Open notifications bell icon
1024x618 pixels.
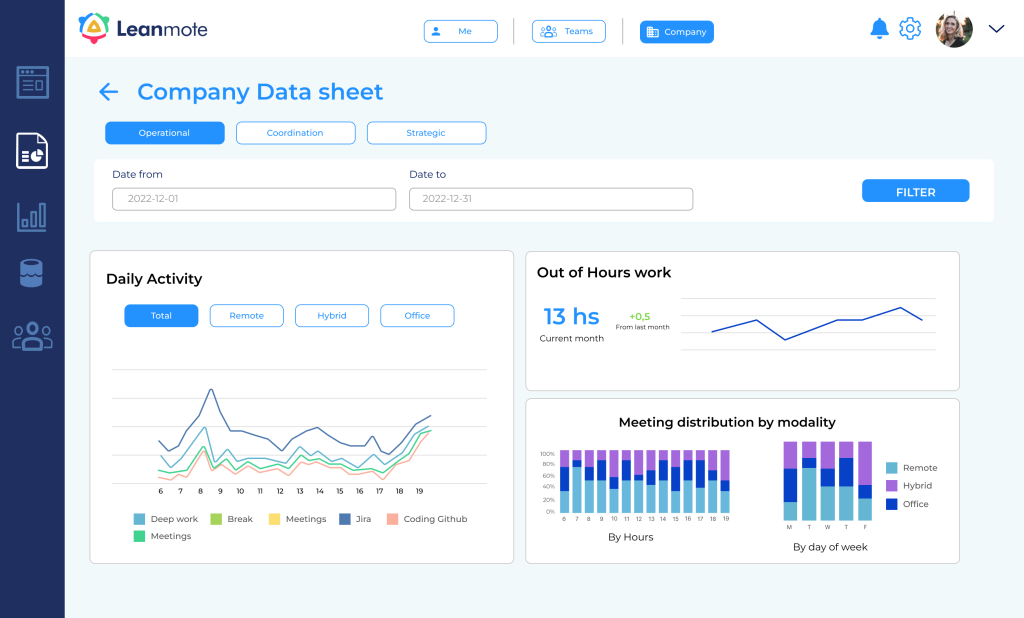[x=880, y=29]
